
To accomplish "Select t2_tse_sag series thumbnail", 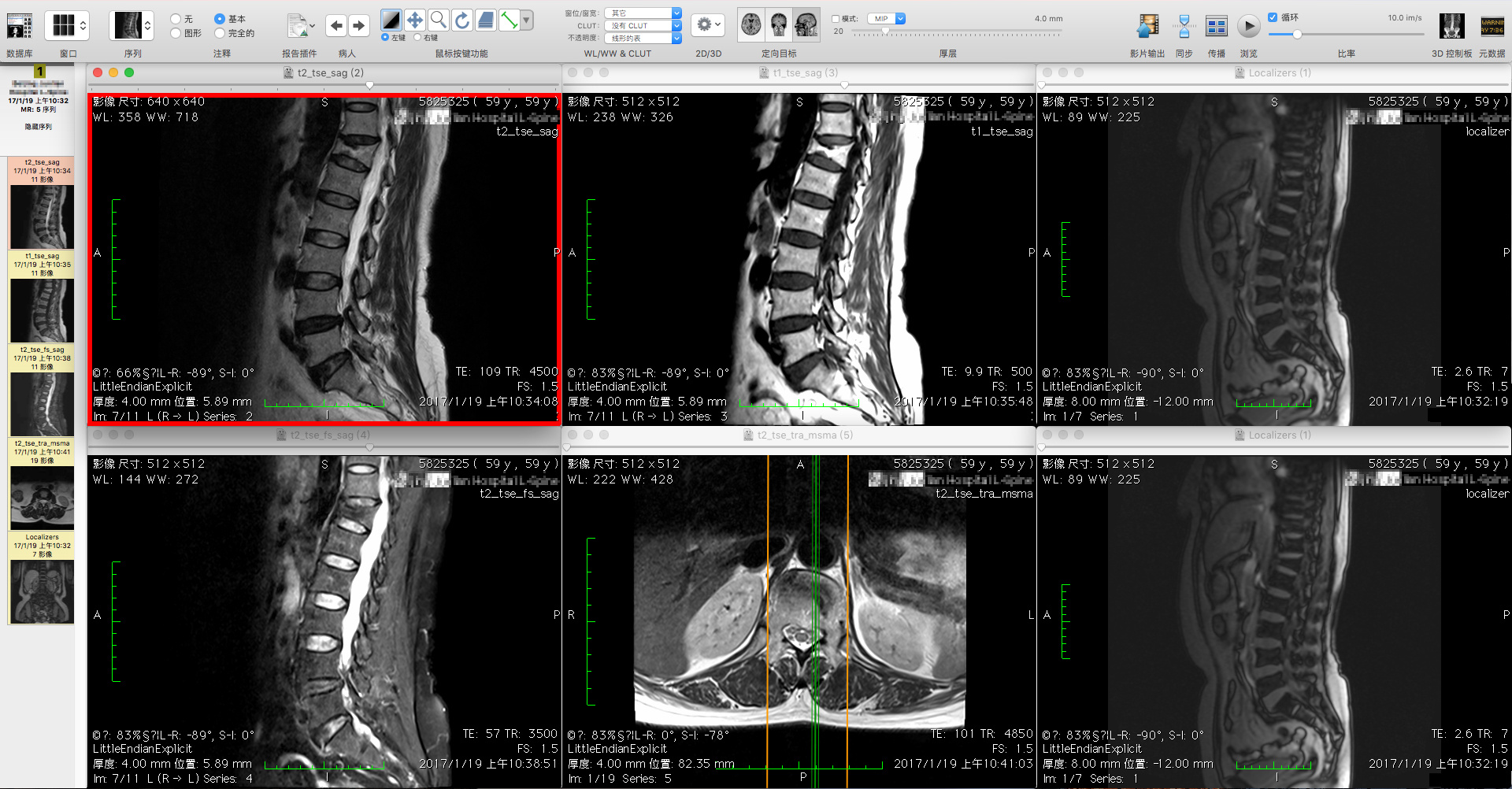I will [x=42, y=217].
